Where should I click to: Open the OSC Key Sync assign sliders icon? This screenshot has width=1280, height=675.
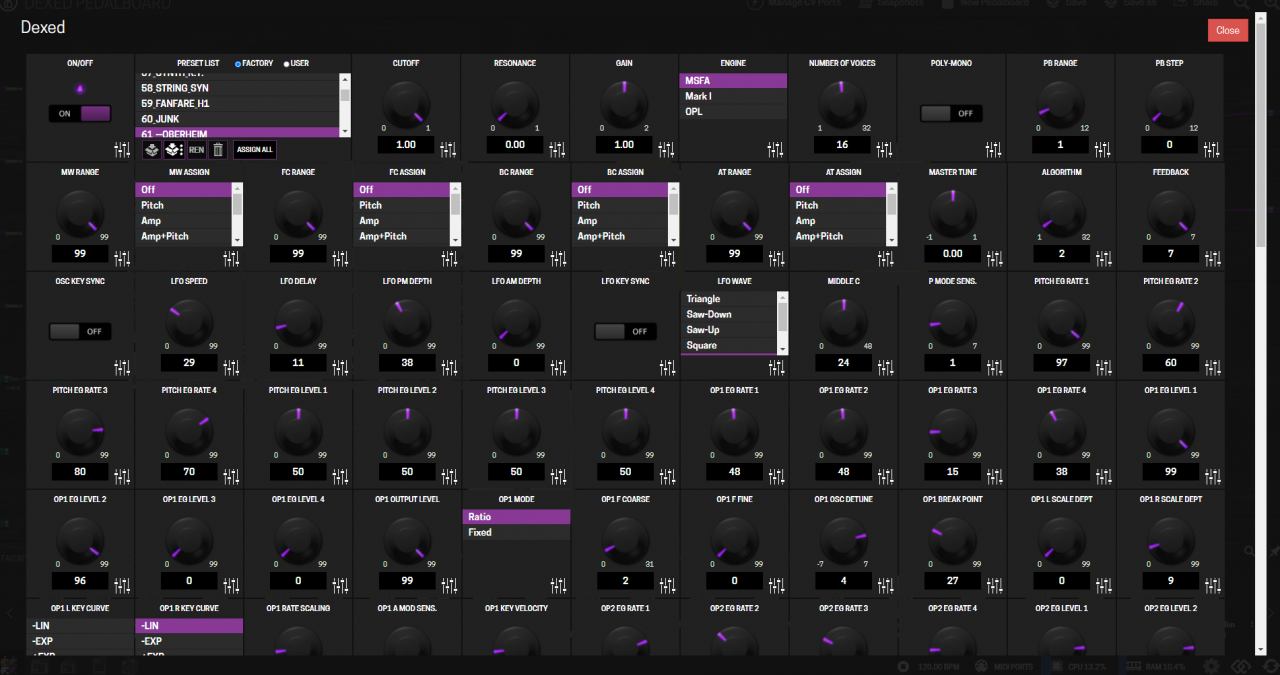[x=122, y=368]
